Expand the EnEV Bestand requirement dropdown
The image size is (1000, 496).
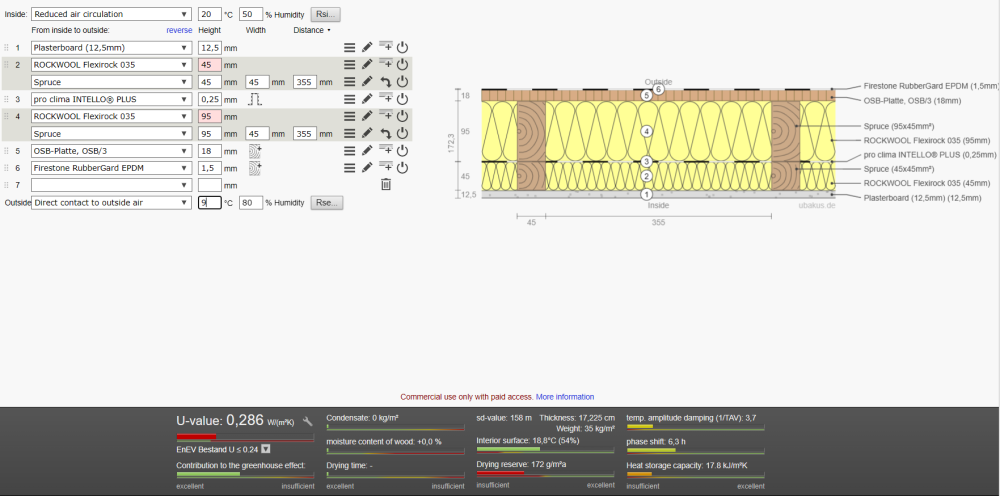tap(266, 449)
